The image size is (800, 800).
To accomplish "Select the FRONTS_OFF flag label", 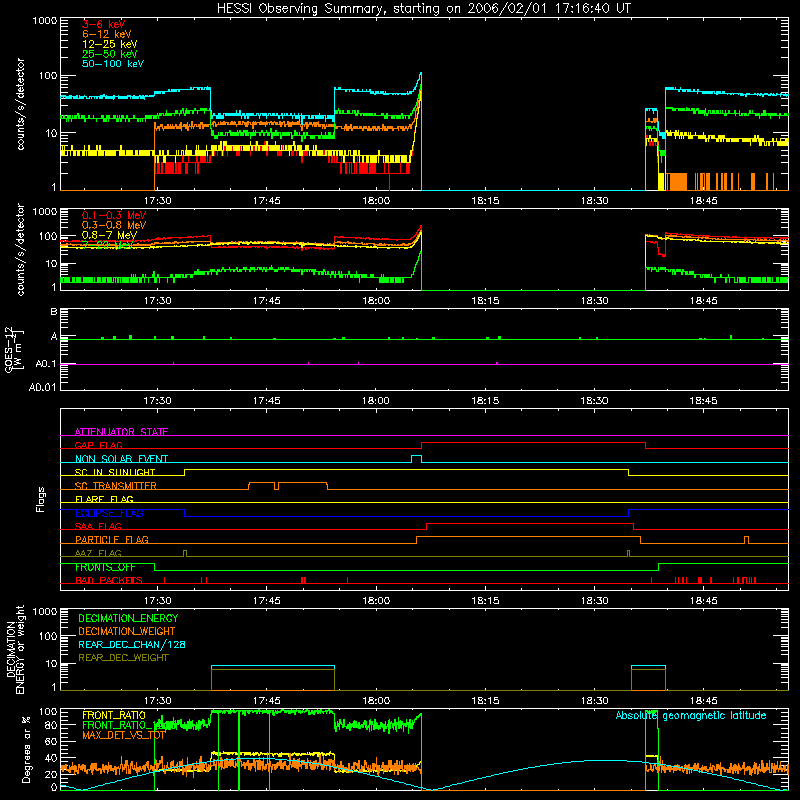I will coord(105,567).
